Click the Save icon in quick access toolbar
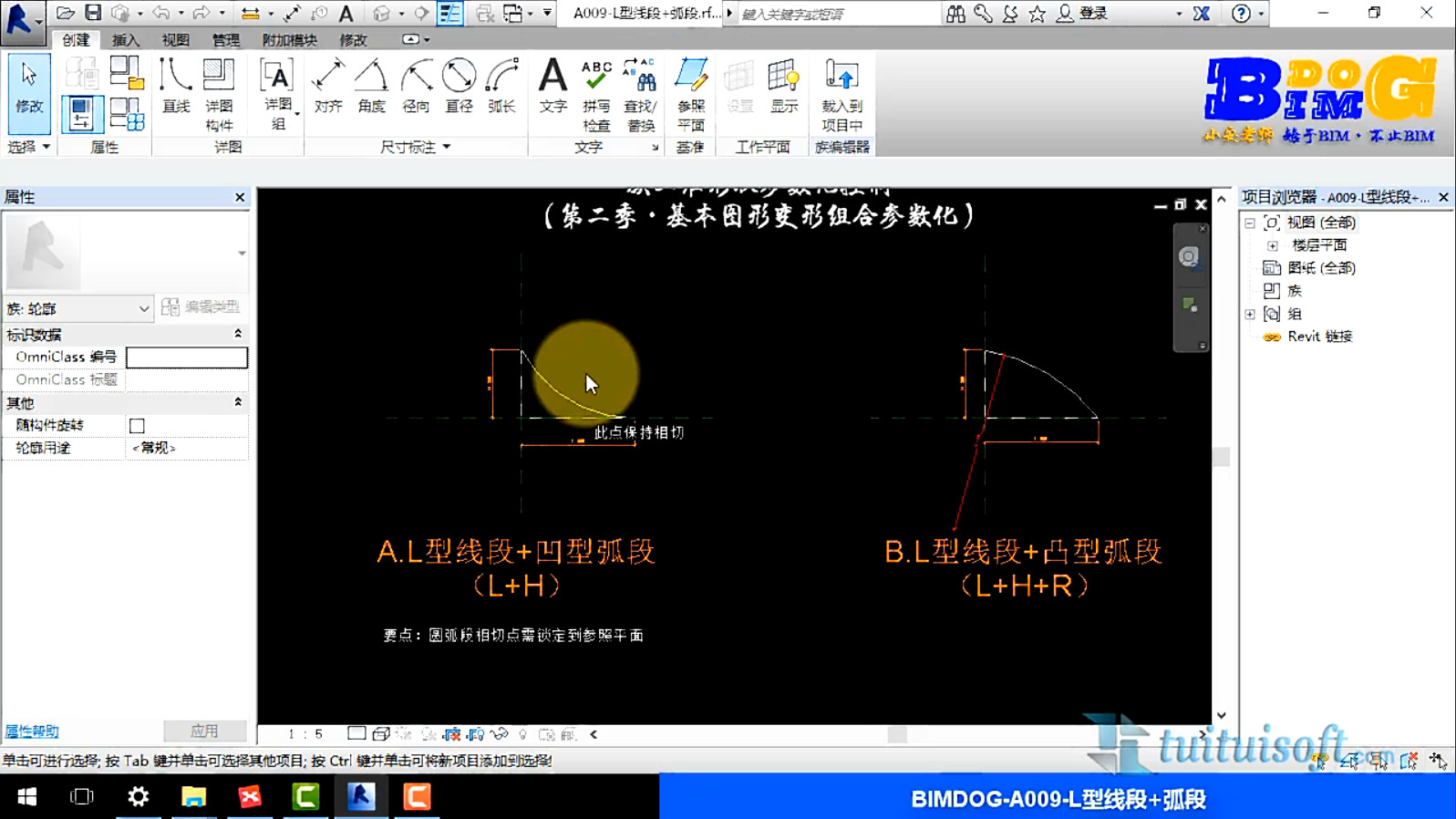The width and height of the screenshot is (1456, 819). [x=93, y=13]
